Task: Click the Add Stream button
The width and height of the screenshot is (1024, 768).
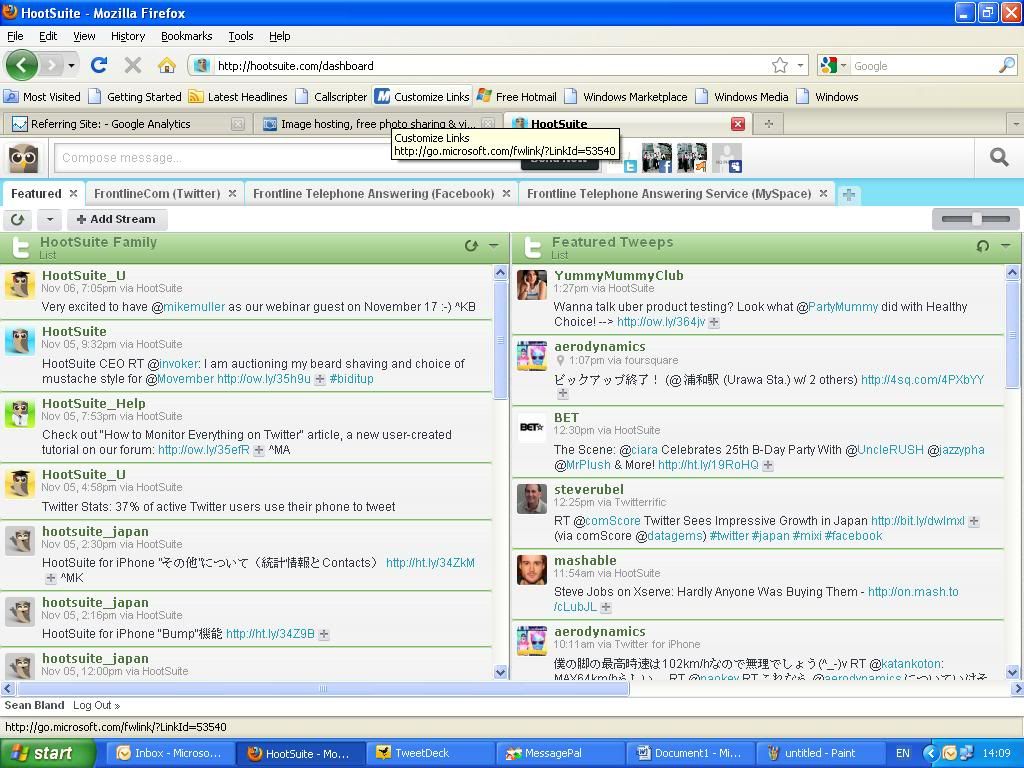Action: click(116, 219)
